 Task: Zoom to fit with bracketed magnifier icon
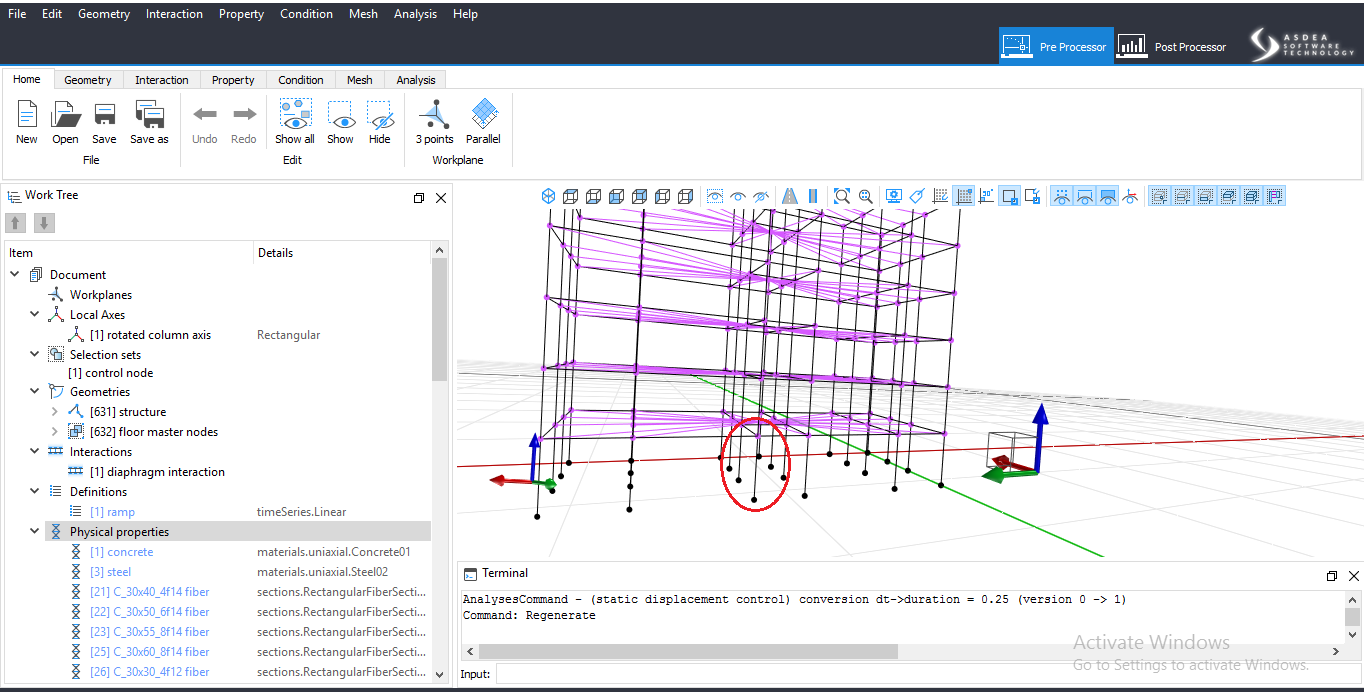coord(841,196)
